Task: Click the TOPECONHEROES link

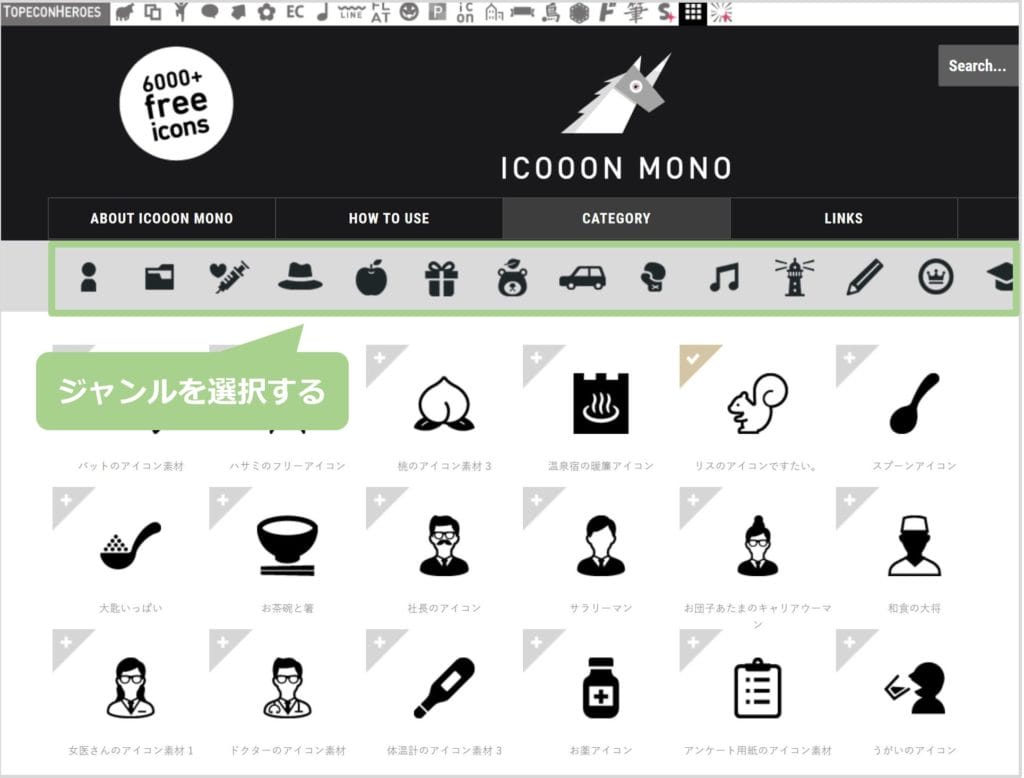Action: tap(54, 12)
